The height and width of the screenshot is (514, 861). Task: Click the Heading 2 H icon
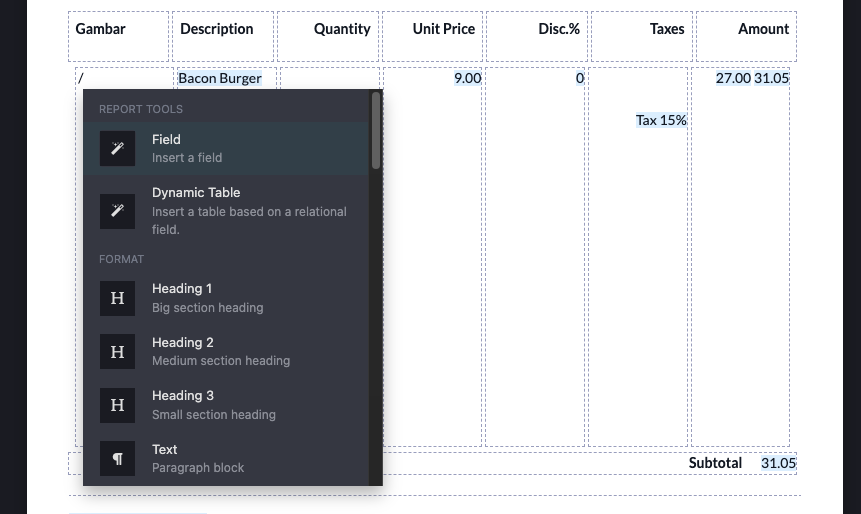(118, 351)
